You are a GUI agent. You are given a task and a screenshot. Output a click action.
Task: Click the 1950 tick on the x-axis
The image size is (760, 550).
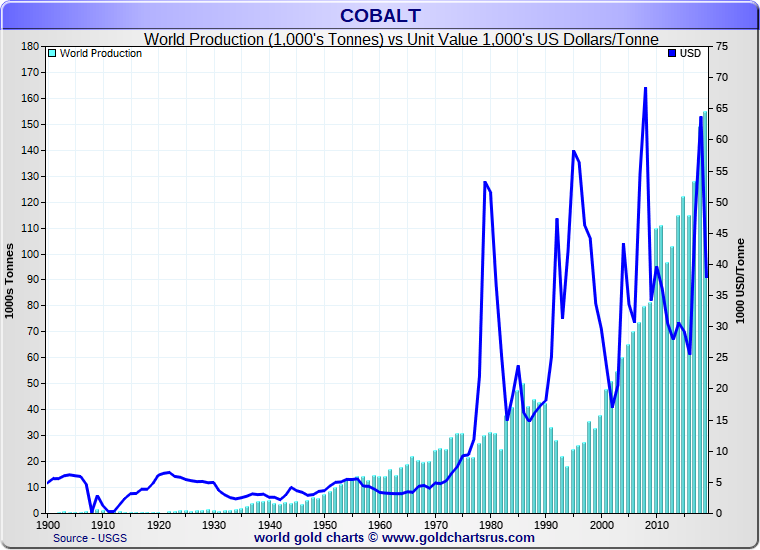click(x=324, y=523)
